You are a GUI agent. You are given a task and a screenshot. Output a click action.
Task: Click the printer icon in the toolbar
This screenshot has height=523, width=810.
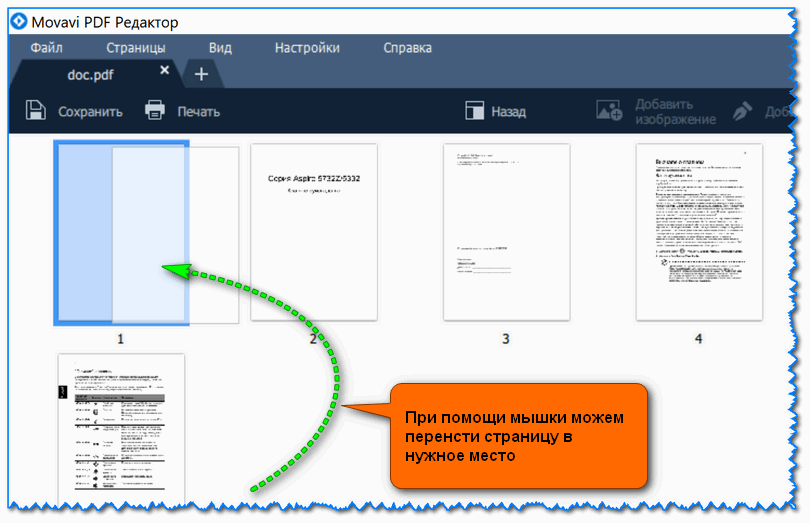click(155, 110)
